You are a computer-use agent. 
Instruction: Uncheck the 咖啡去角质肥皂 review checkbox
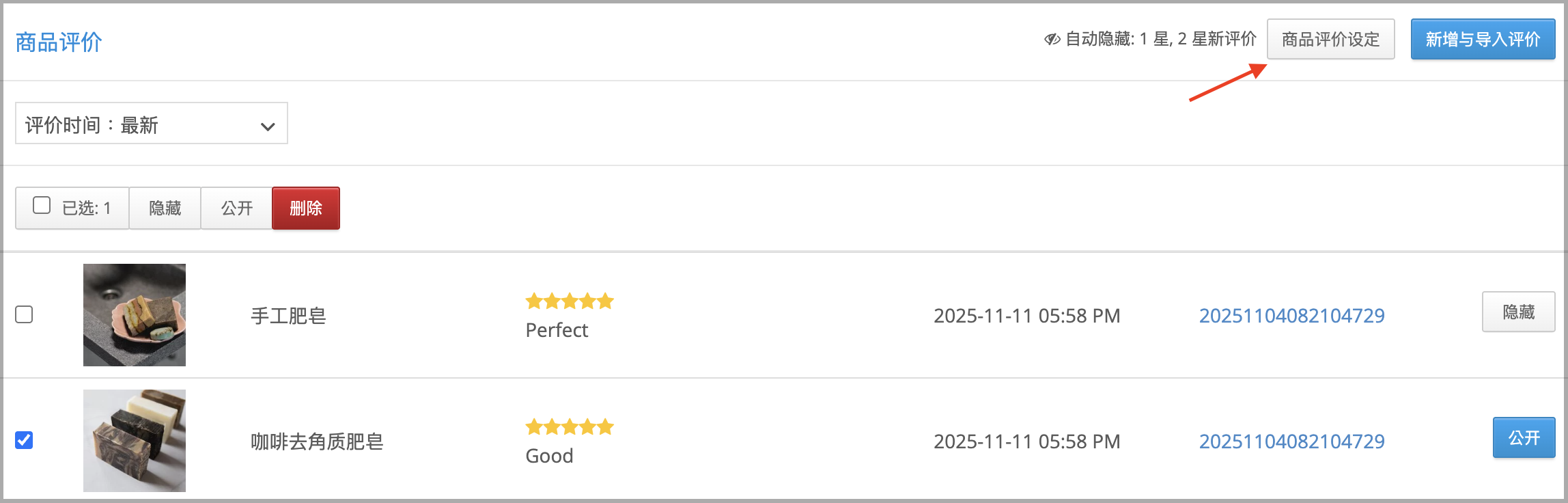(24, 440)
